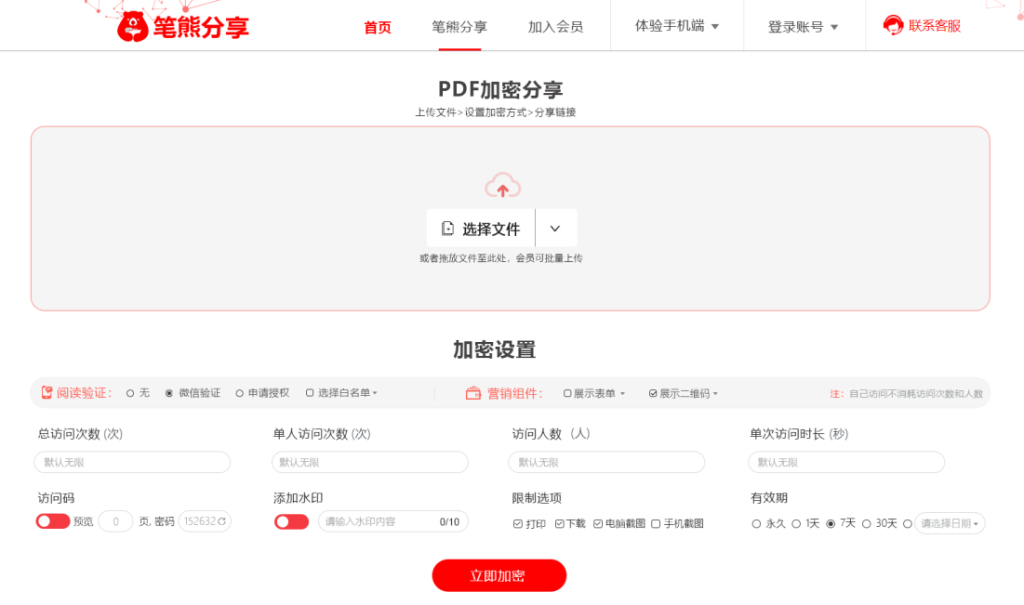Click the 阅读验证 document icon
The image size is (1024, 605).
[47, 393]
